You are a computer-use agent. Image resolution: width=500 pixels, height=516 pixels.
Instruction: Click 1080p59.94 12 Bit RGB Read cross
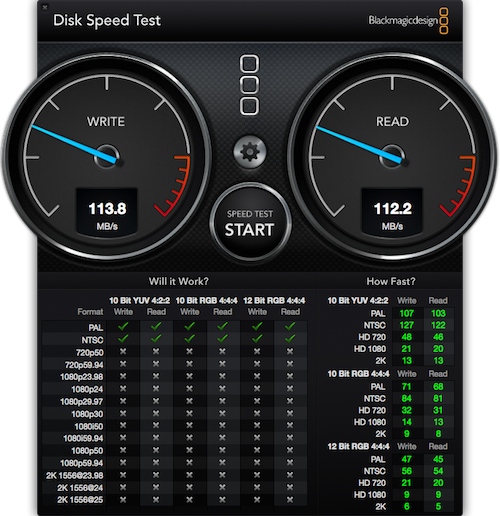tap(290, 462)
